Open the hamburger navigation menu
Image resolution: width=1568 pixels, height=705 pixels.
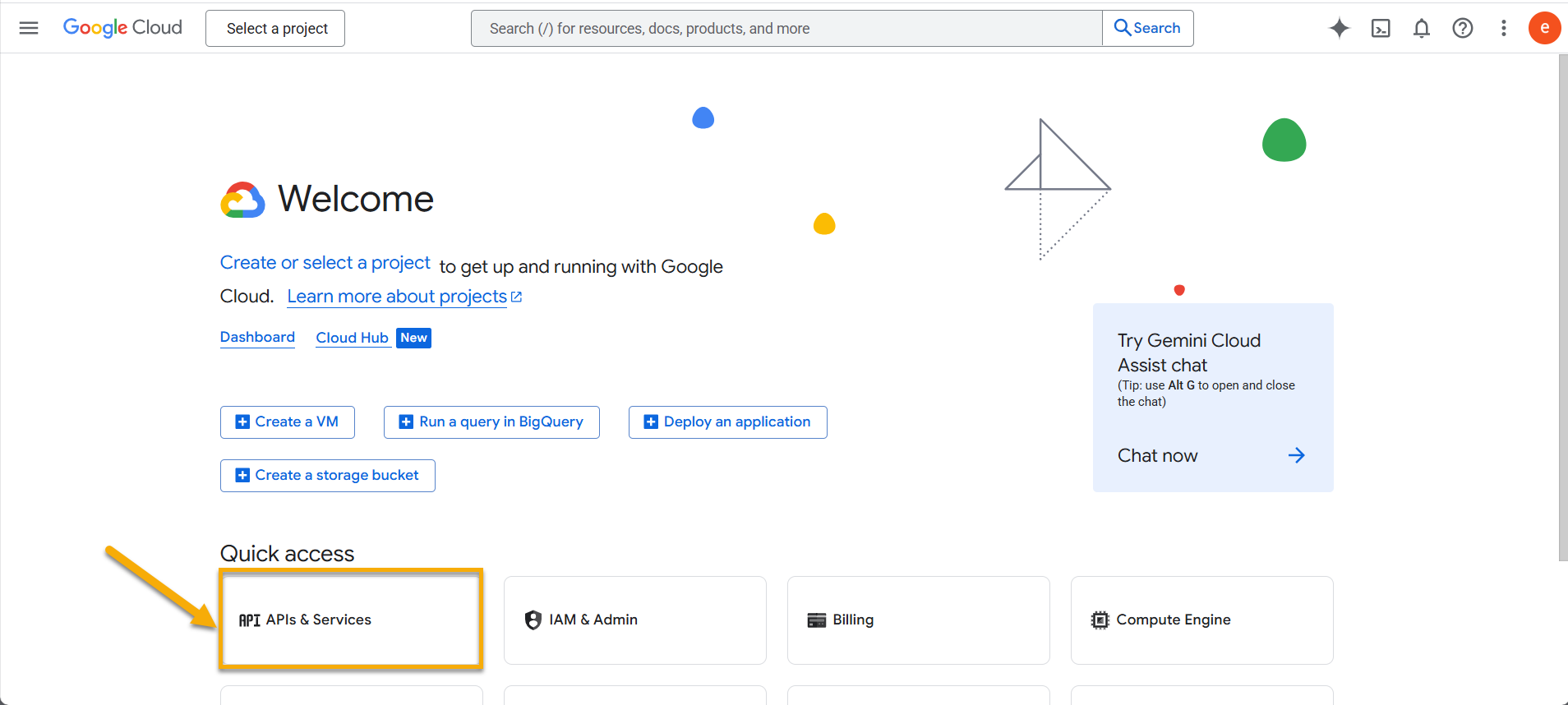(x=29, y=28)
